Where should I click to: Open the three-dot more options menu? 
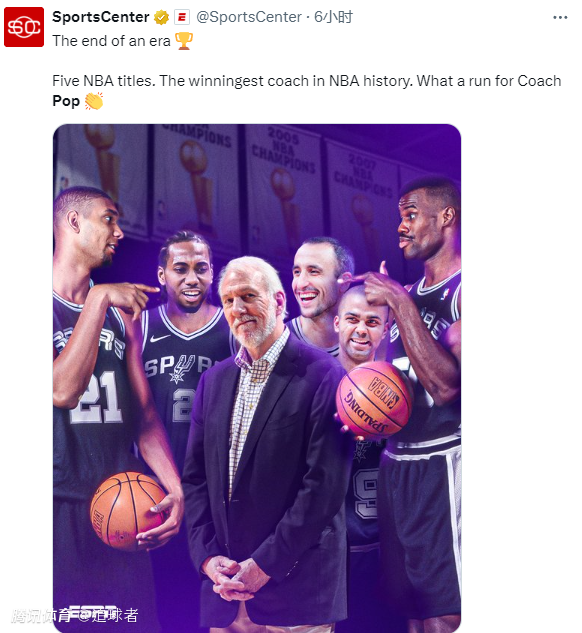[560, 17]
